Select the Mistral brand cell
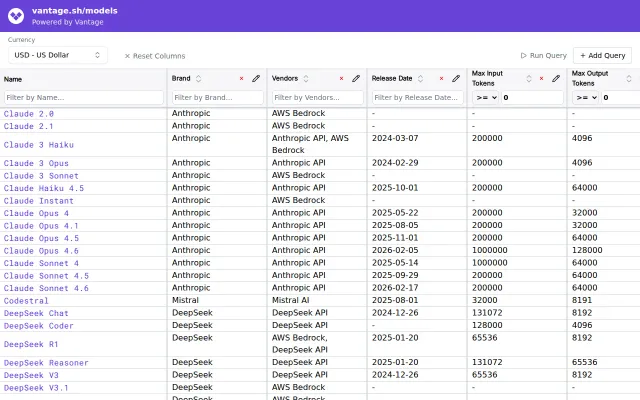Viewport: 640px width, 400px height. (x=217, y=300)
